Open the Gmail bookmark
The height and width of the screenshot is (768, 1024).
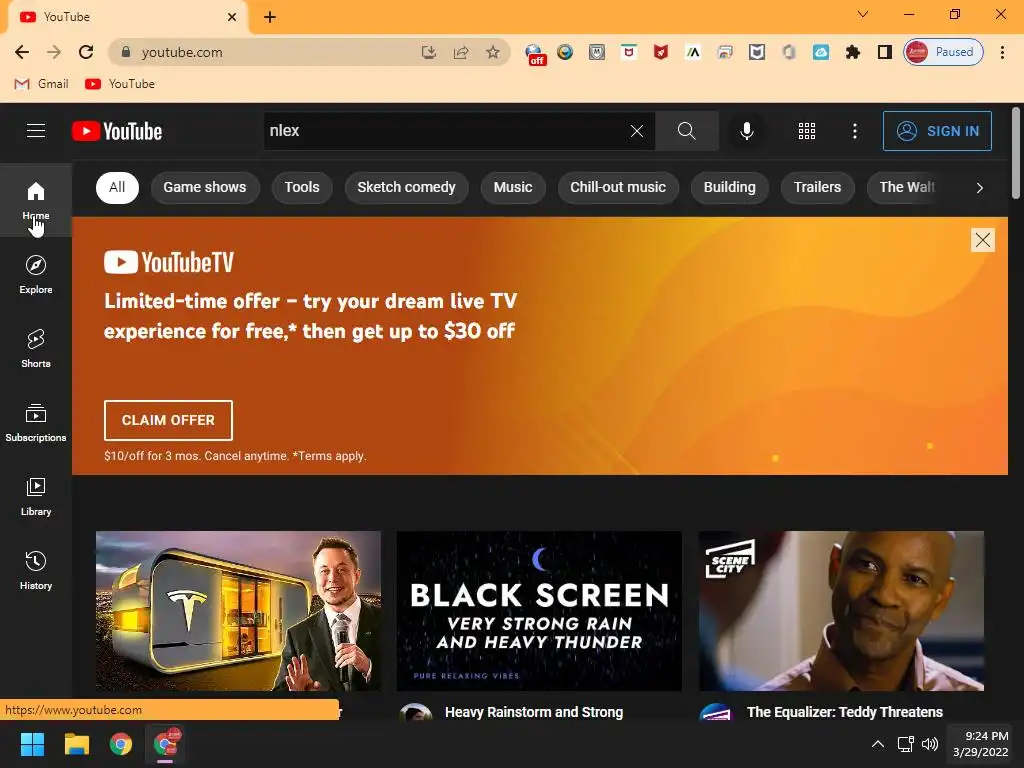pyautogui.click(x=41, y=84)
